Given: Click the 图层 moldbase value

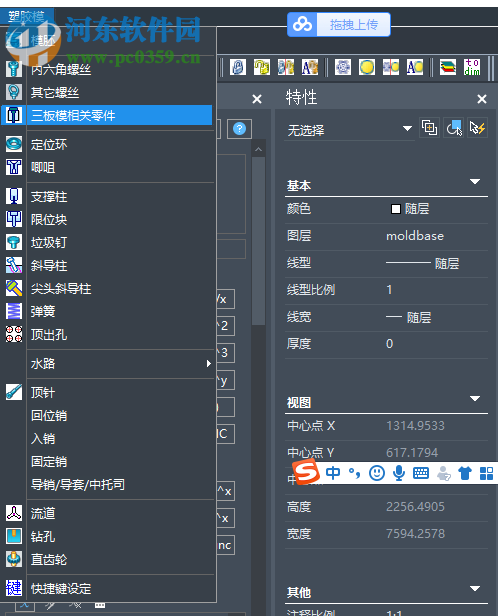Looking at the screenshot, I should 415,236.
